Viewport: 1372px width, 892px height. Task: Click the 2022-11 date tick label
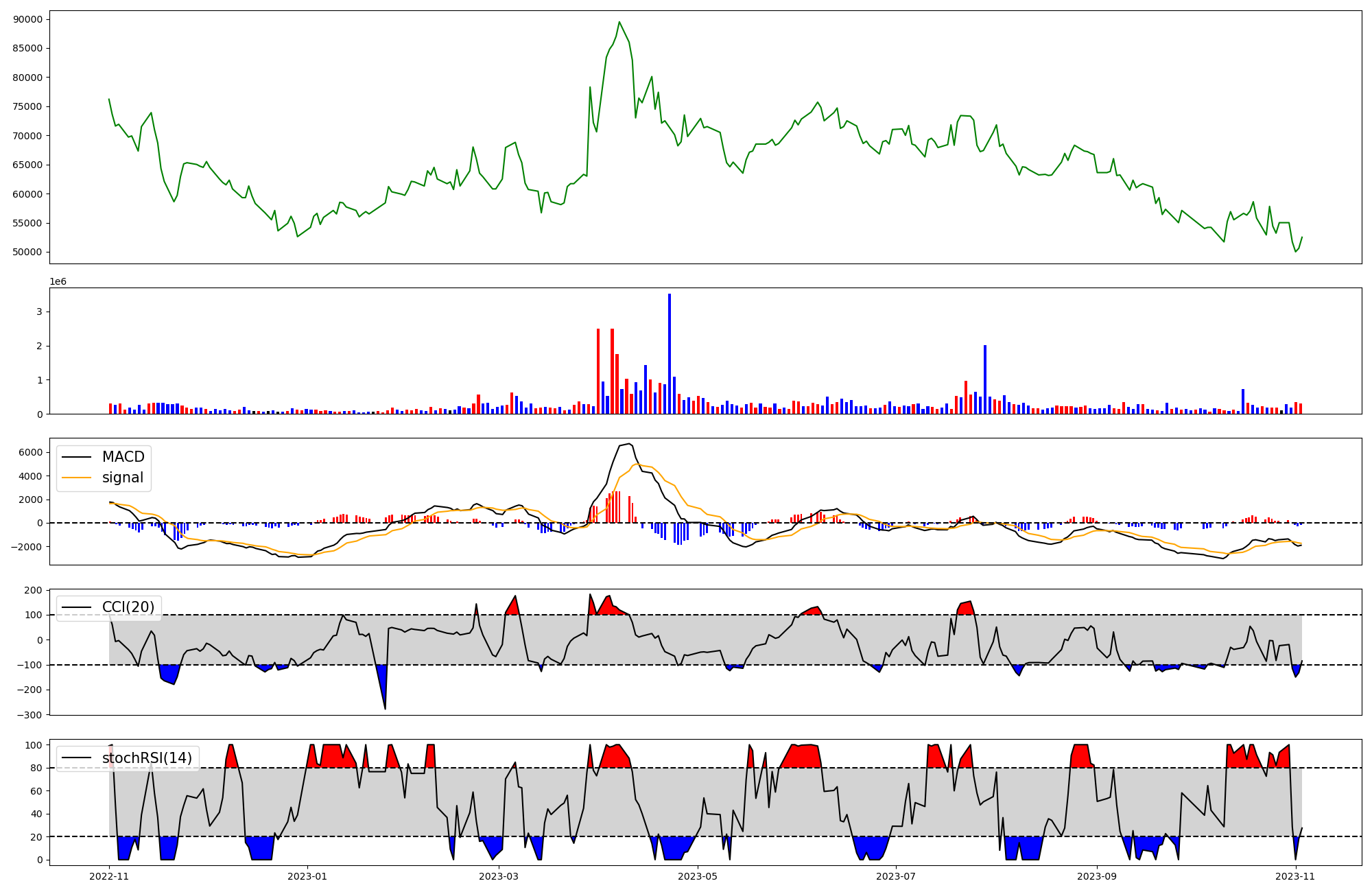(109, 876)
